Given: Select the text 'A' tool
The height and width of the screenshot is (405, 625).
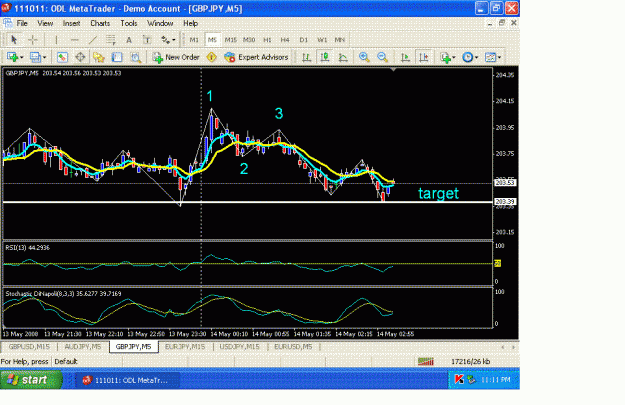Looking at the screenshot, I should pyautogui.click(x=129, y=39).
